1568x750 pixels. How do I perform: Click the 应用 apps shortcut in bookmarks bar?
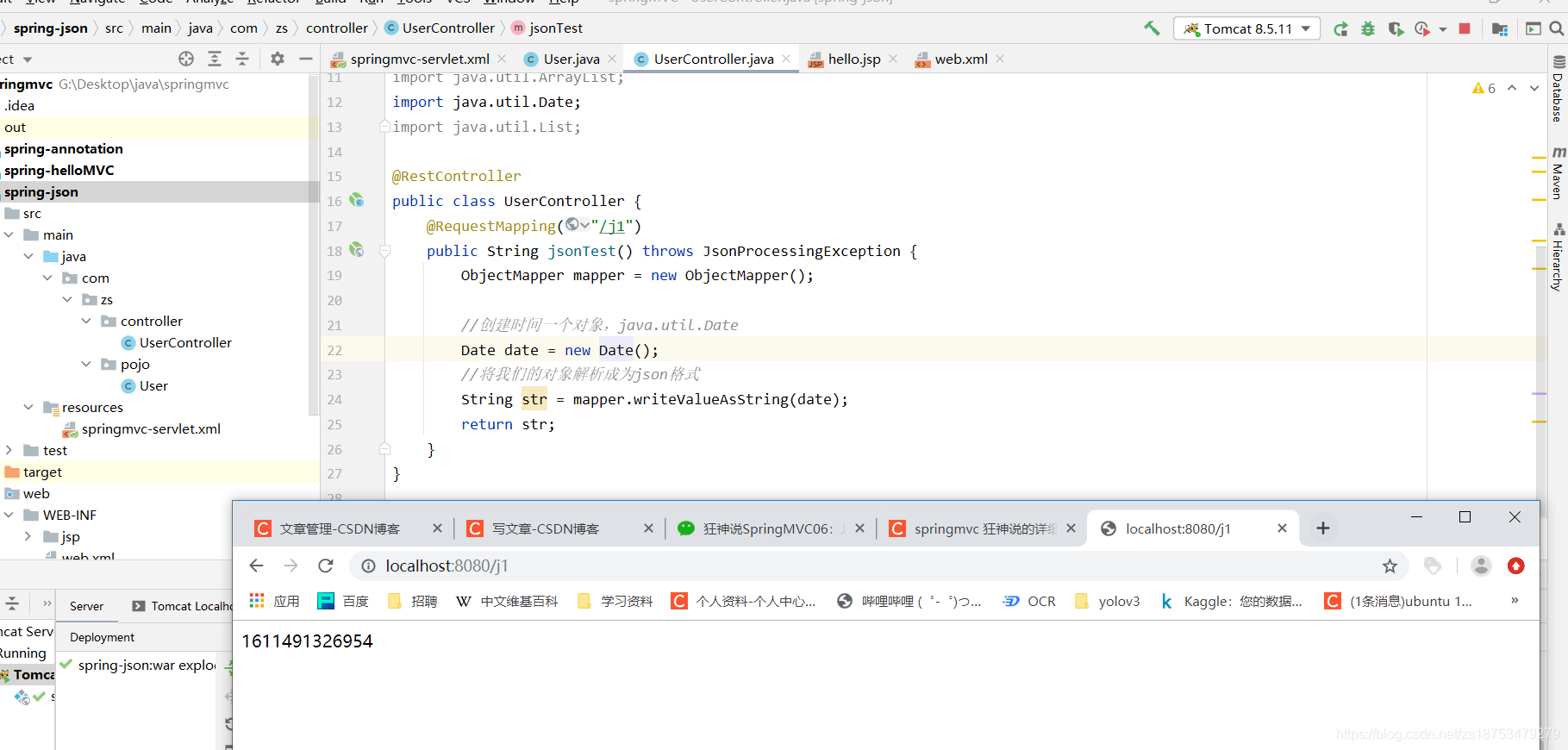click(x=274, y=601)
